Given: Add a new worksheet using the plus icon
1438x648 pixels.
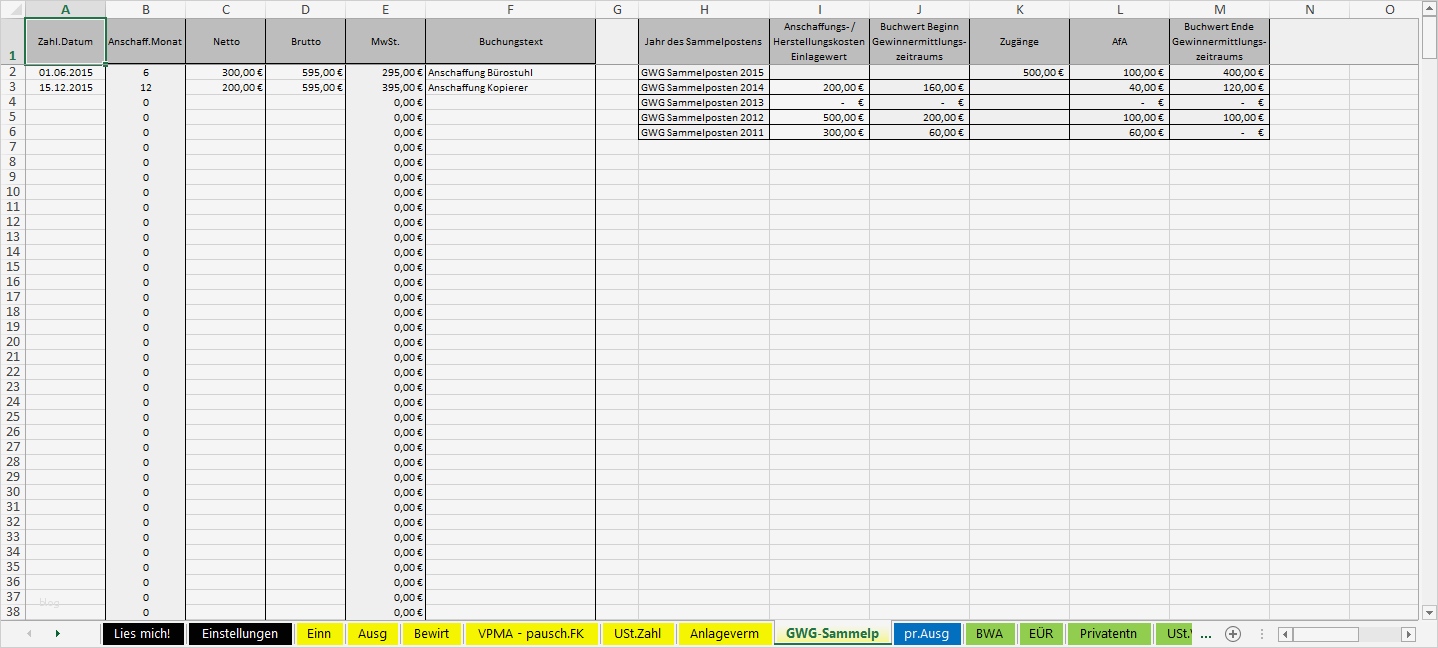Looking at the screenshot, I should click(x=1232, y=632).
